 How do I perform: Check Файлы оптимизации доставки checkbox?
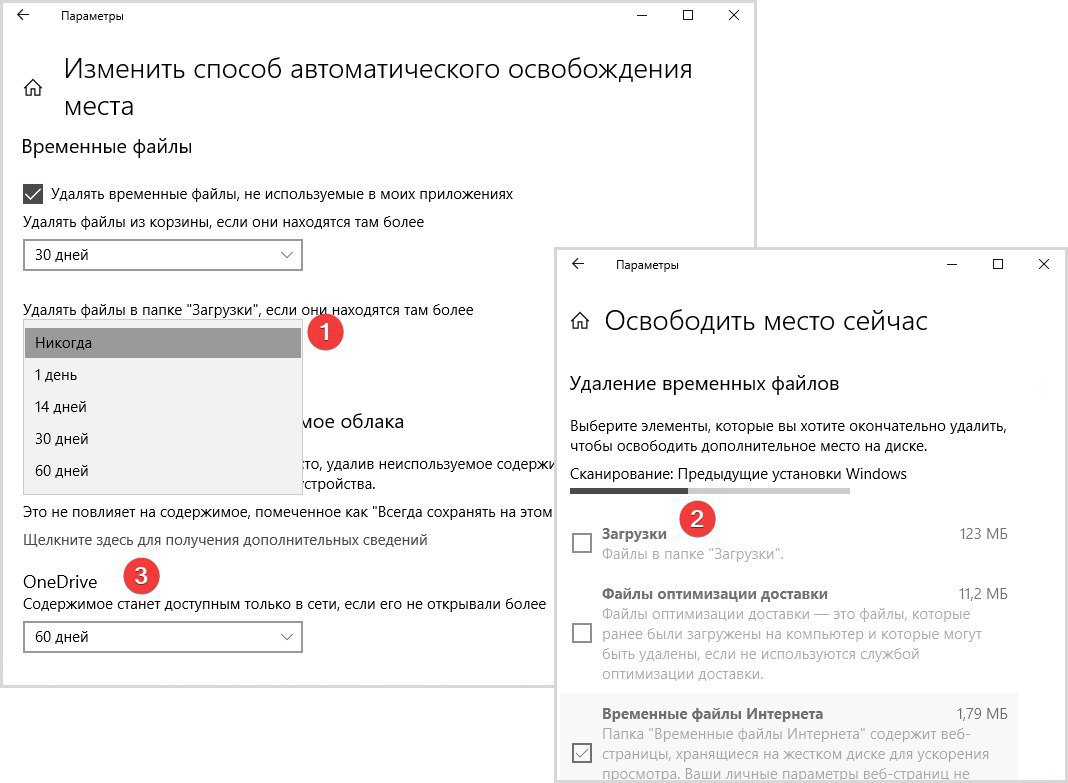pyautogui.click(x=582, y=633)
